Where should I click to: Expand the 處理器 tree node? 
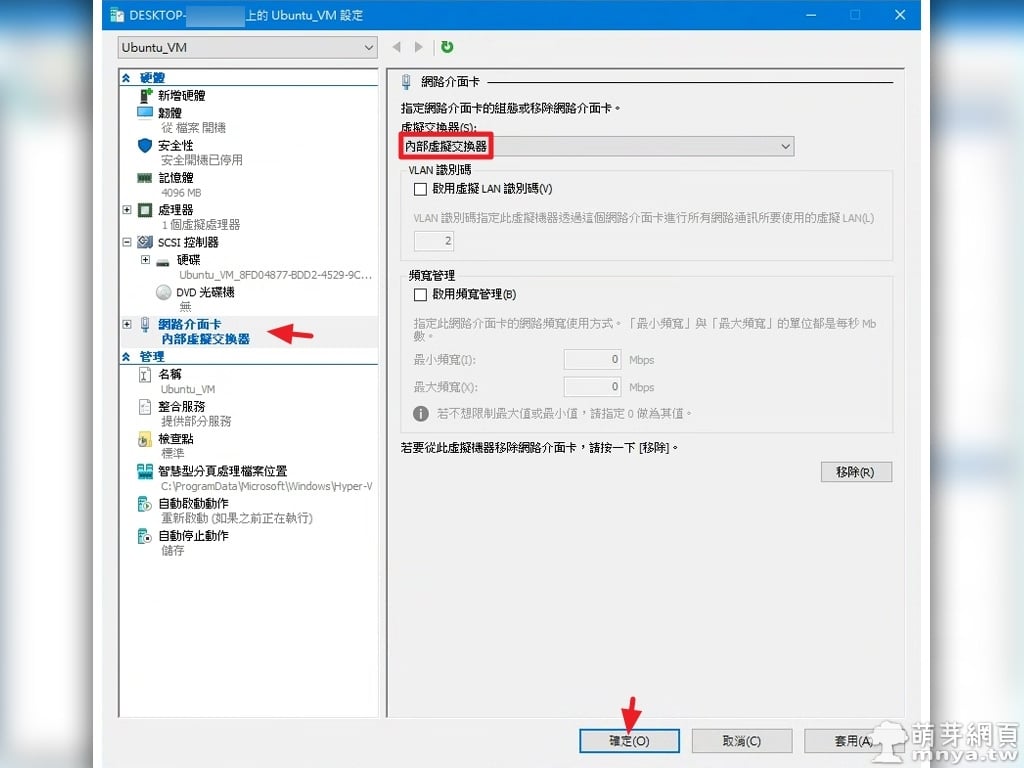point(127,210)
